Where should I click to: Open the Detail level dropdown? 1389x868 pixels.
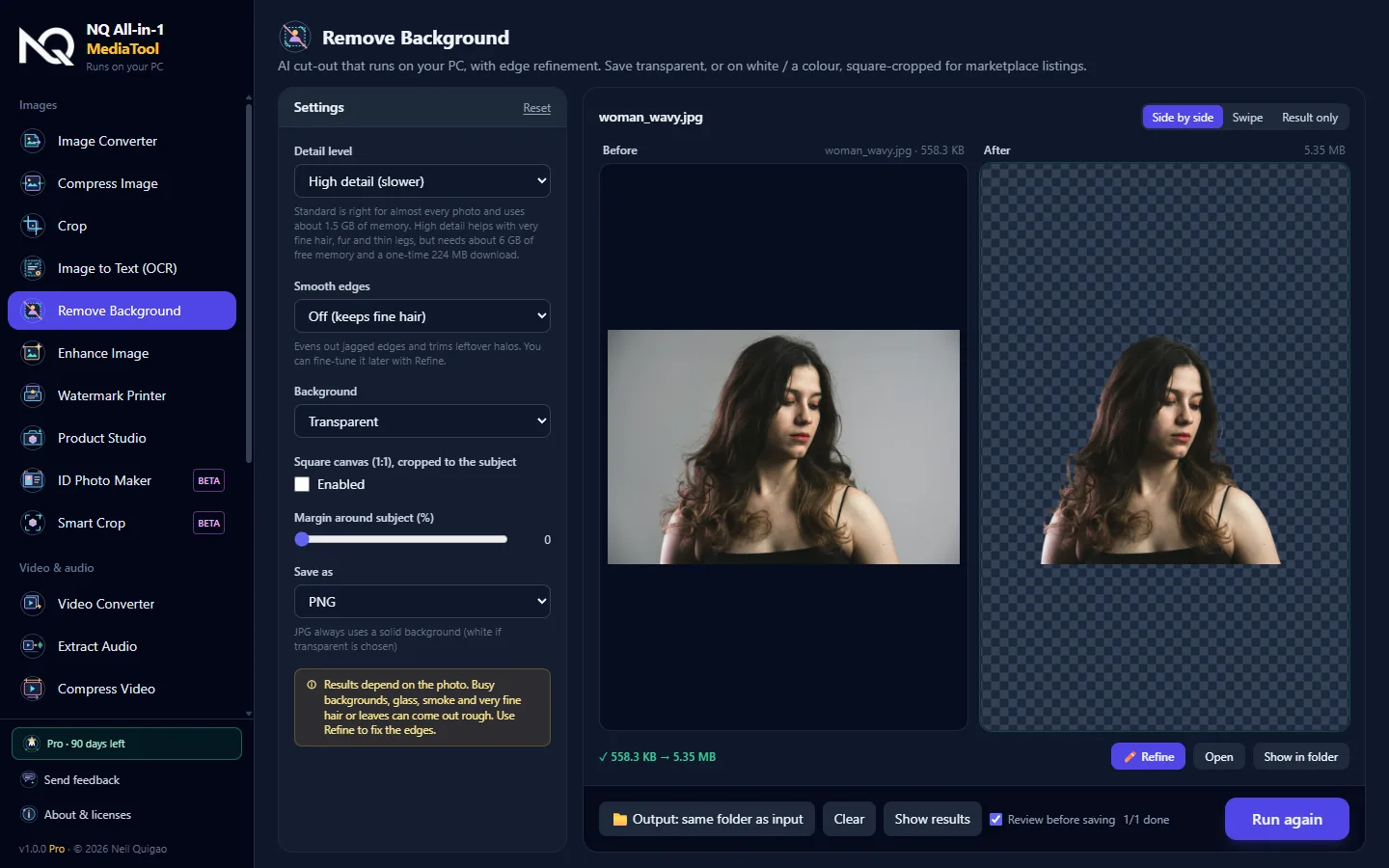tap(422, 181)
